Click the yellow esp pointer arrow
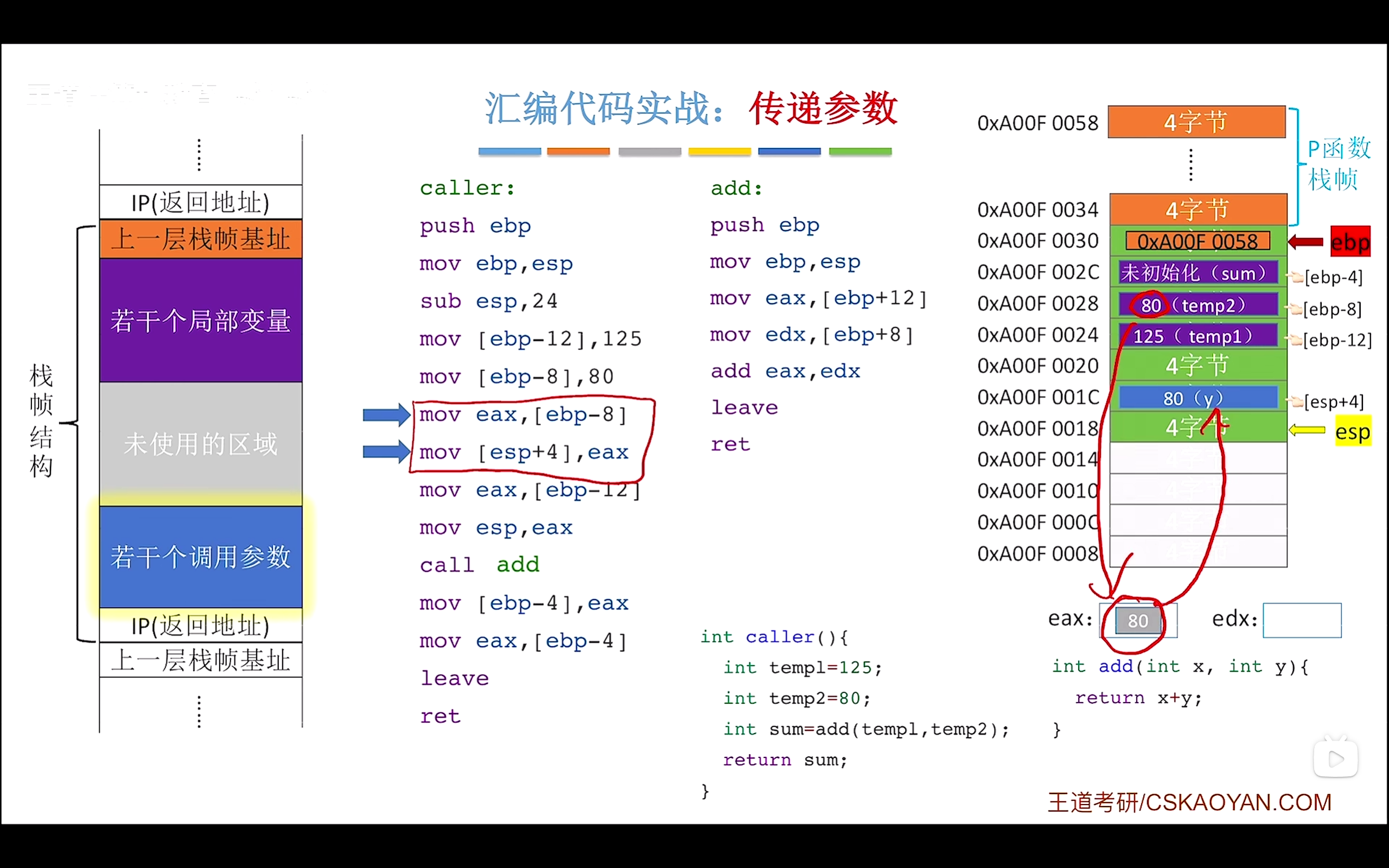This screenshot has width=1389, height=868. coord(1307,430)
